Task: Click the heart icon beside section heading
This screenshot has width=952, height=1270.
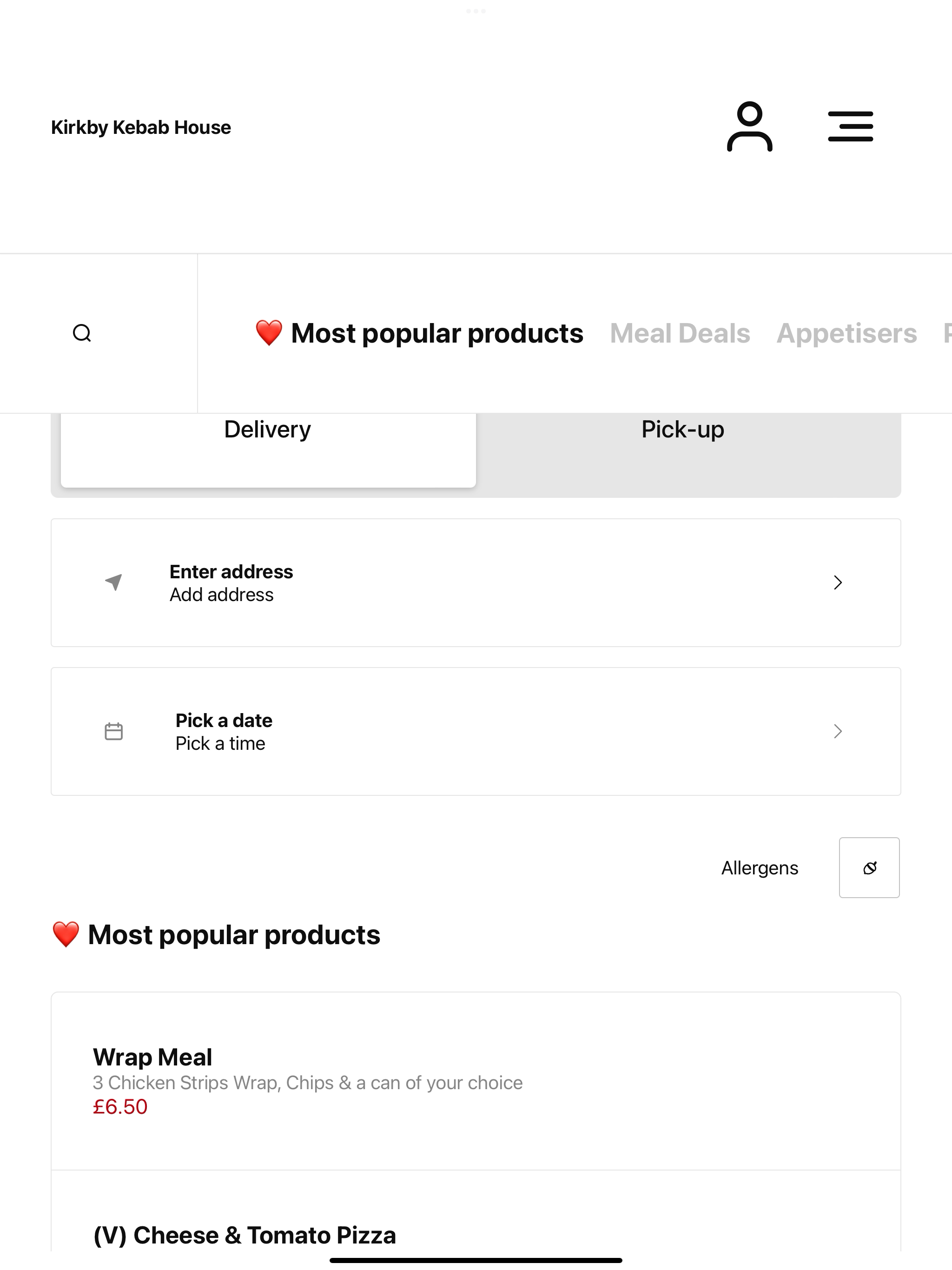Action: click(x=66, y=935)
